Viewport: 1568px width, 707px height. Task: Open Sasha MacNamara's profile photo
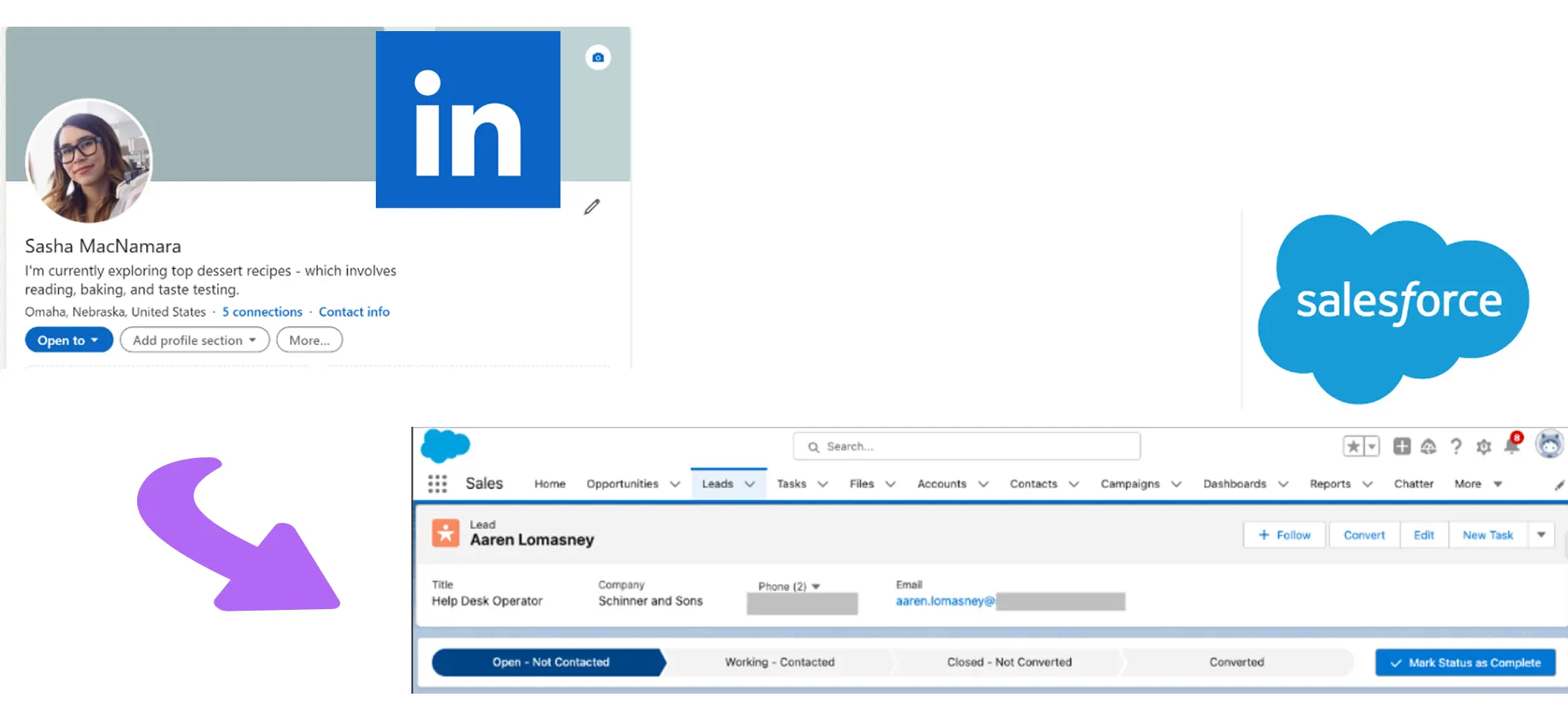point(89,161)
